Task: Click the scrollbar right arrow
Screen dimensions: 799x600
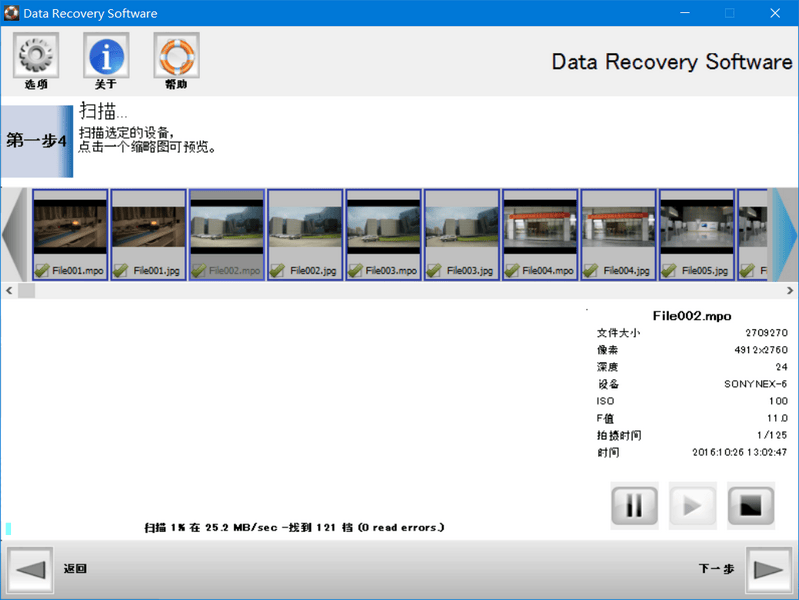Action: [790, 291]
